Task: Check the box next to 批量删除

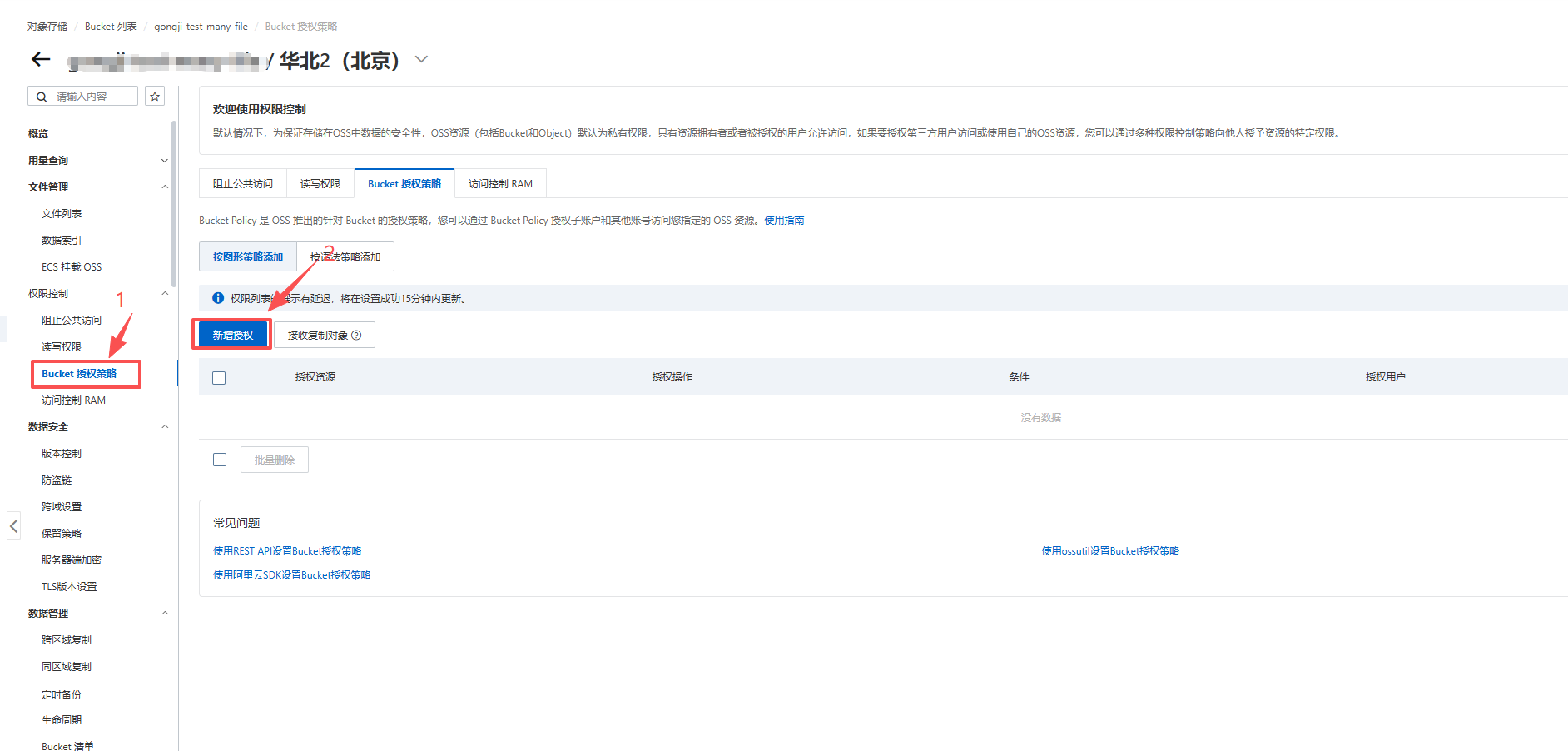Action: 220,460
